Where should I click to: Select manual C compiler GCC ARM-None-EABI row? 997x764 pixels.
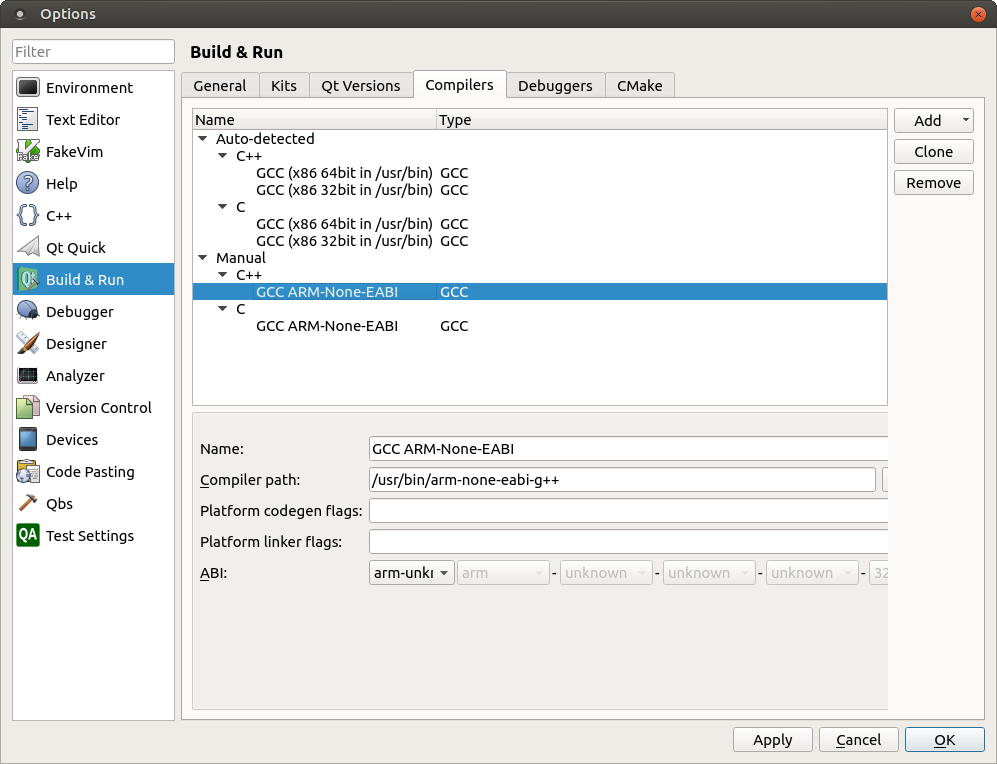point(327,326)
